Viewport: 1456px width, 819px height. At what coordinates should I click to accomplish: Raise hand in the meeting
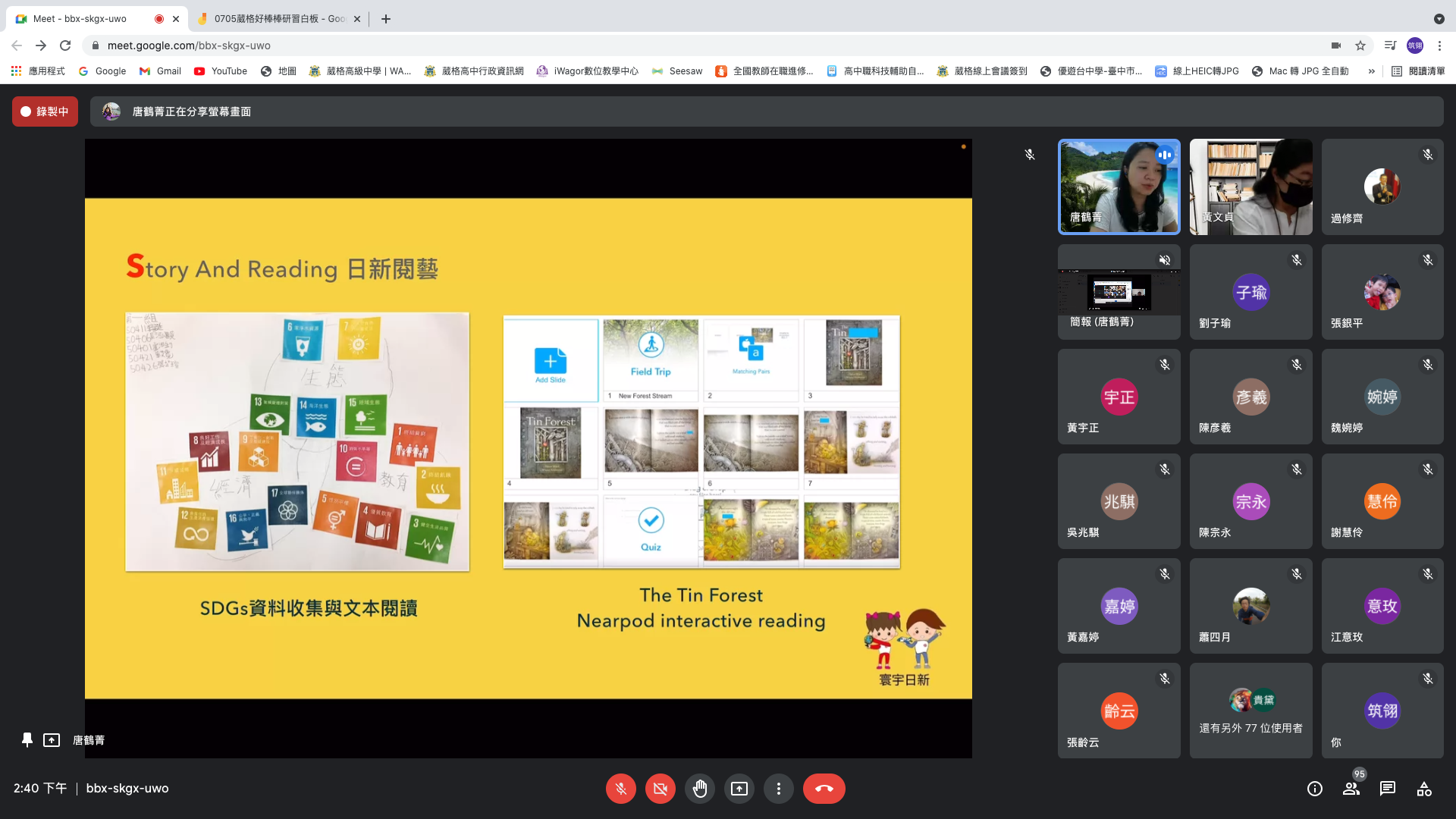[699, 789]
